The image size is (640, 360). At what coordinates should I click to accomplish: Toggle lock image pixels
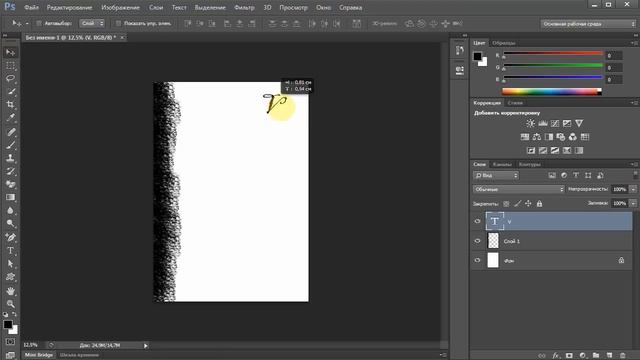point(518,204)
